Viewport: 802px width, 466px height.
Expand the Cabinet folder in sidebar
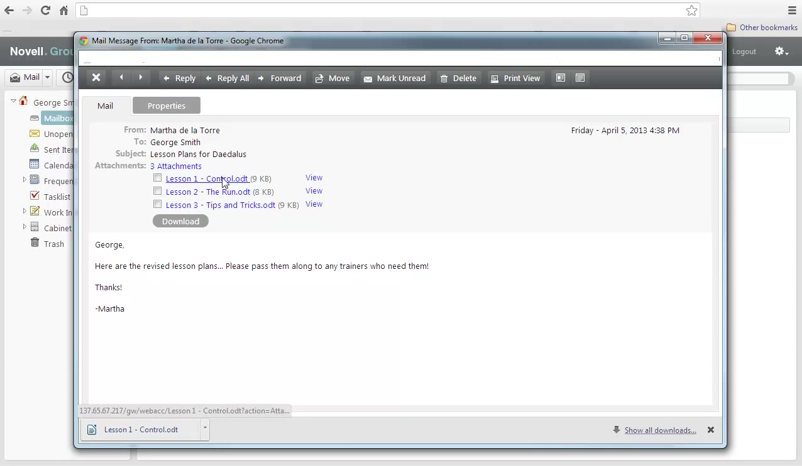coord(24,227)
